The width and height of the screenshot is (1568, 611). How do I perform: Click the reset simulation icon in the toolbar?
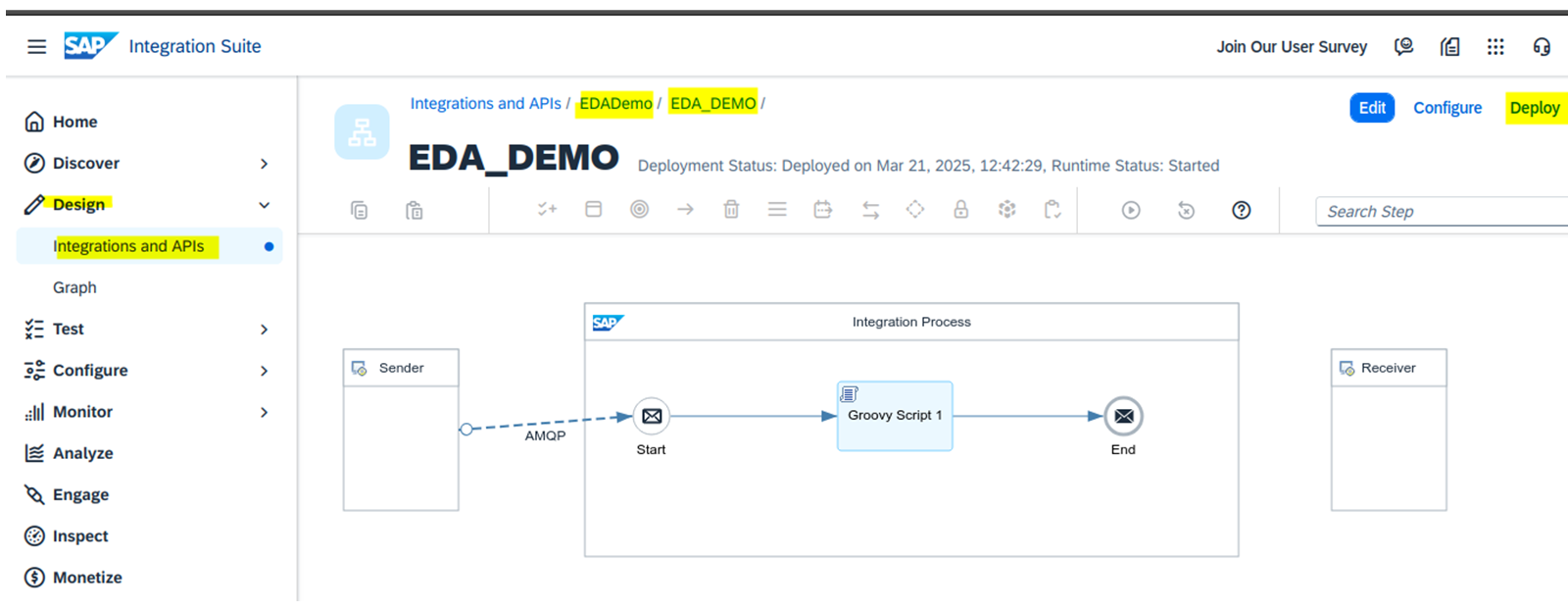coord(1186,210)
